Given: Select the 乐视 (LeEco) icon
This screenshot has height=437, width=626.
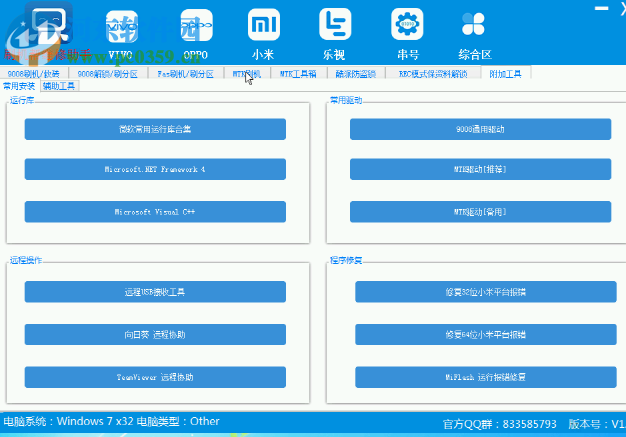Looking at the screenshot, I should tap(335, 24).
